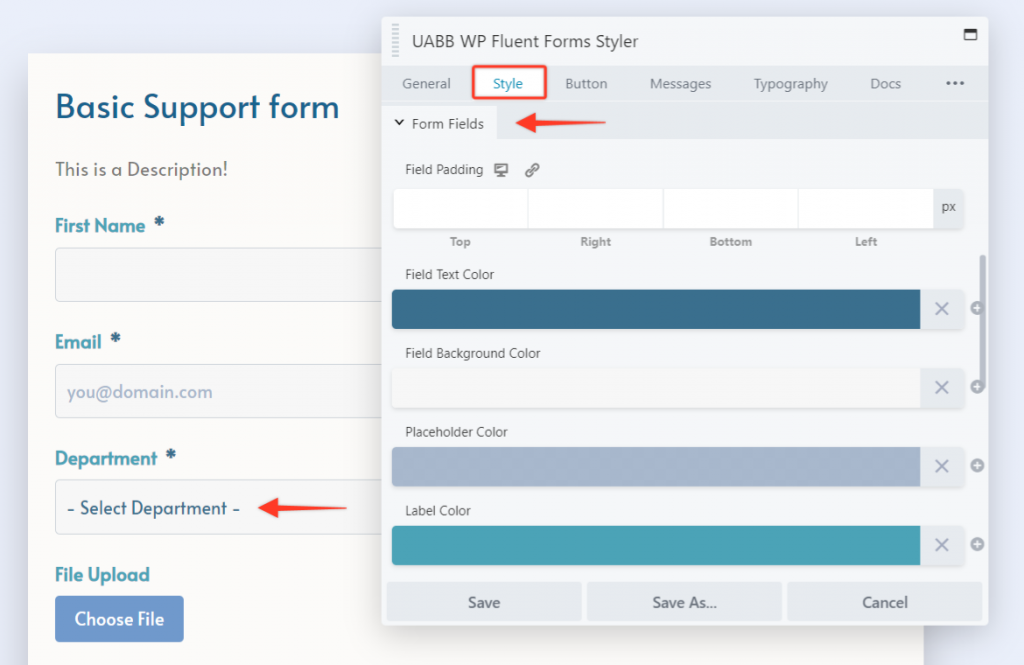Click the window popup icon in the styler header

(970, 33)
